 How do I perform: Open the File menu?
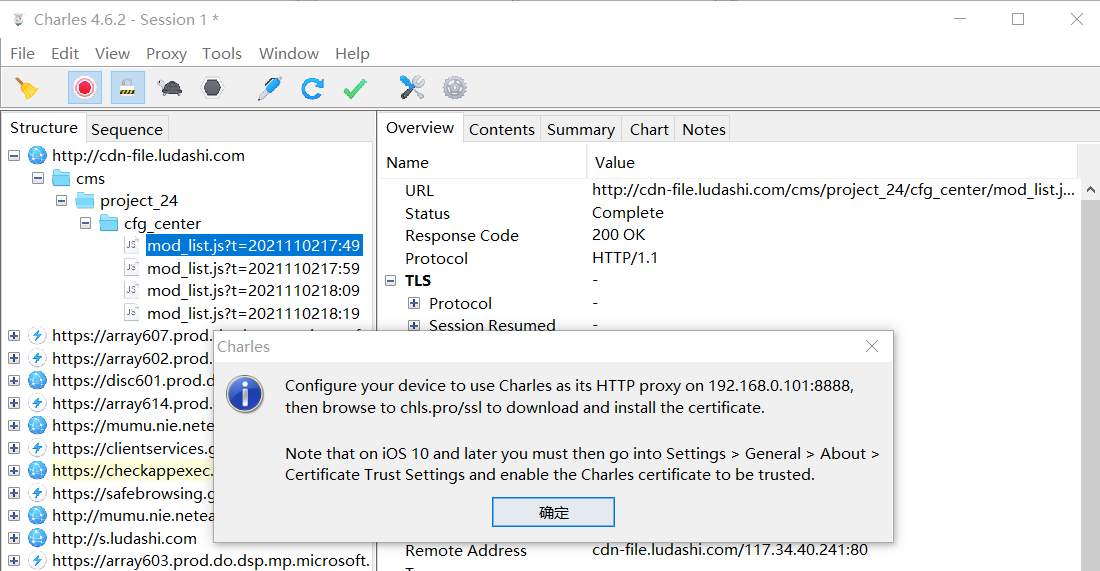tap(22, 54)
